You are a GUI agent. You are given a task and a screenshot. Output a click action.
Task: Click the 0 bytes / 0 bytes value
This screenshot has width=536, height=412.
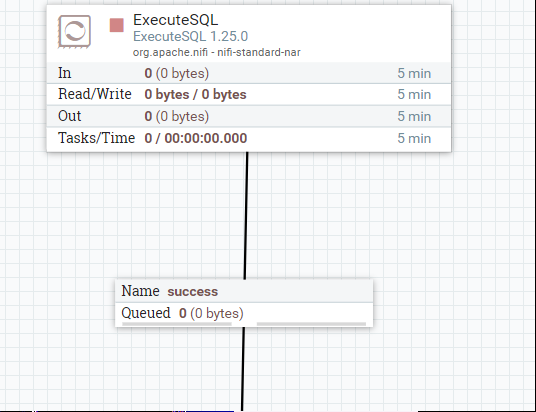pyautogui.click(x=195, y=94)
